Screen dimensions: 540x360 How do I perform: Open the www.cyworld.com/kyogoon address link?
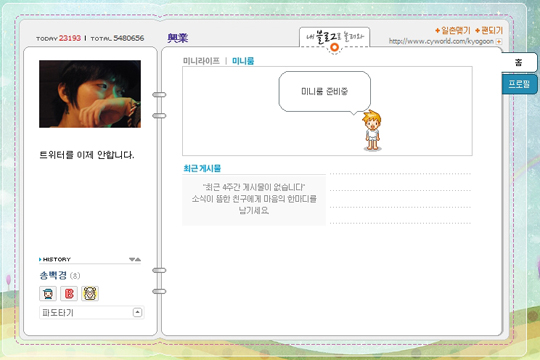click(x=441, y=41)
